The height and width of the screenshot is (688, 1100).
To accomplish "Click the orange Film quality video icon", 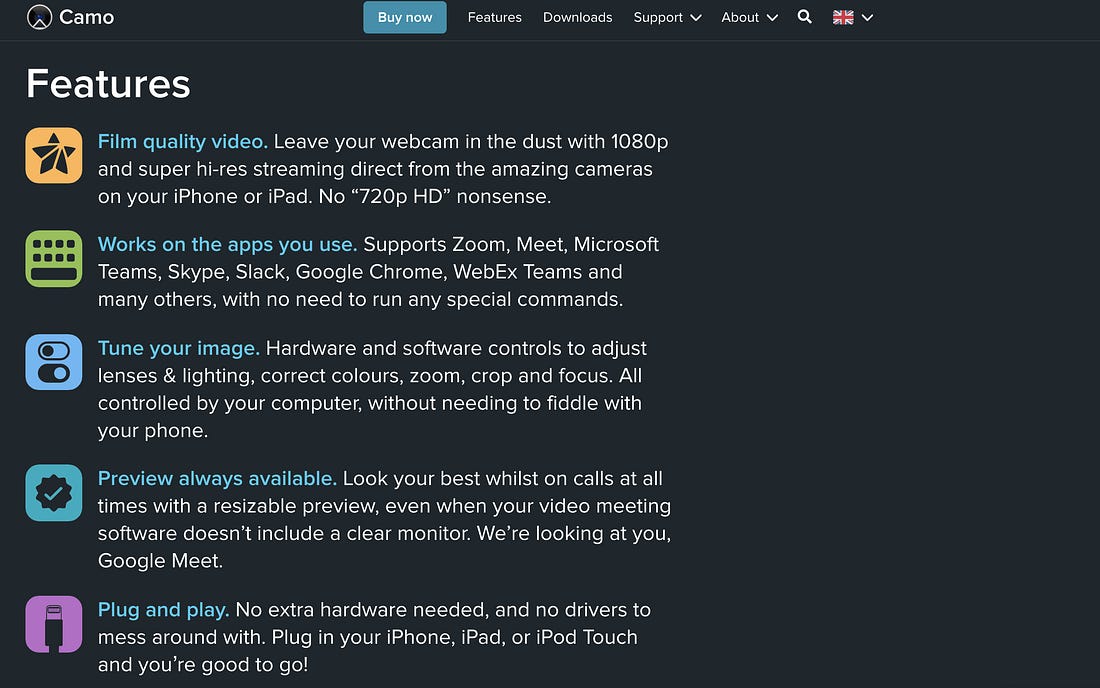I will (x=54, y=155).
